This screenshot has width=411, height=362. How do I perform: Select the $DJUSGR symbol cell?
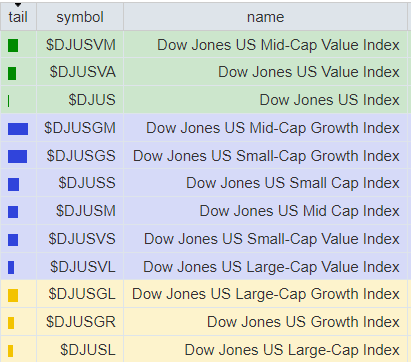[x=80, y=322]
